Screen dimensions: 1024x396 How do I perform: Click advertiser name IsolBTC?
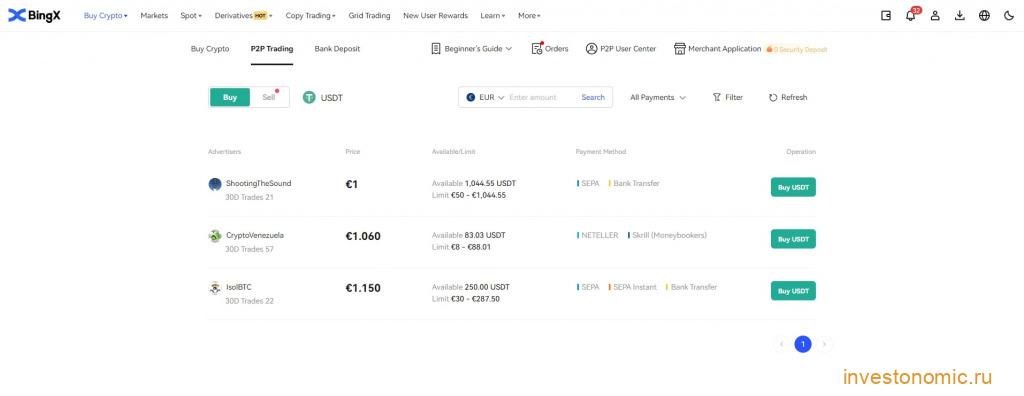pyautogui.click(x=238, y=287)
